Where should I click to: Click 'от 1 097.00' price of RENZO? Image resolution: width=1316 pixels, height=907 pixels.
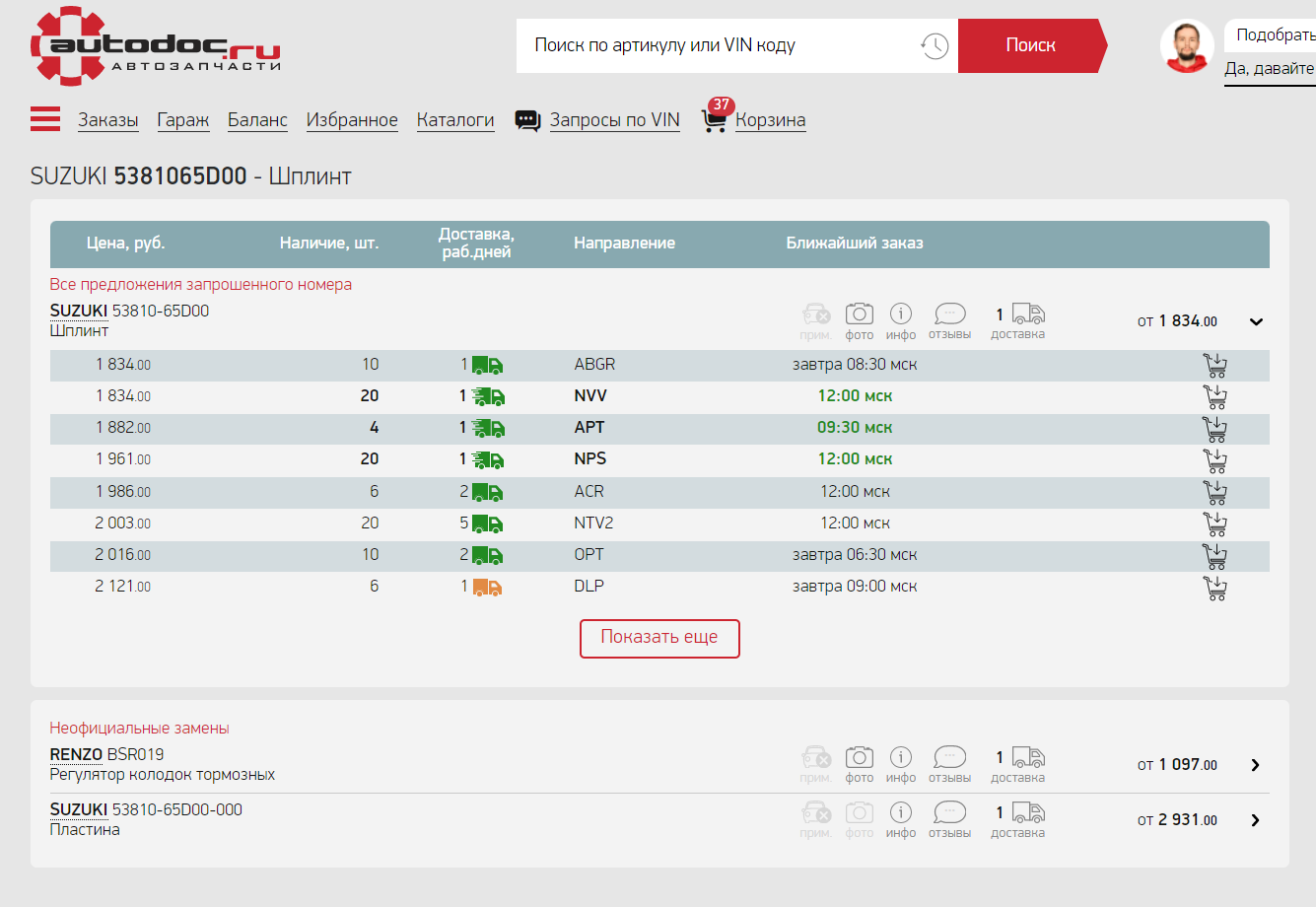(x=1177, y=765)
